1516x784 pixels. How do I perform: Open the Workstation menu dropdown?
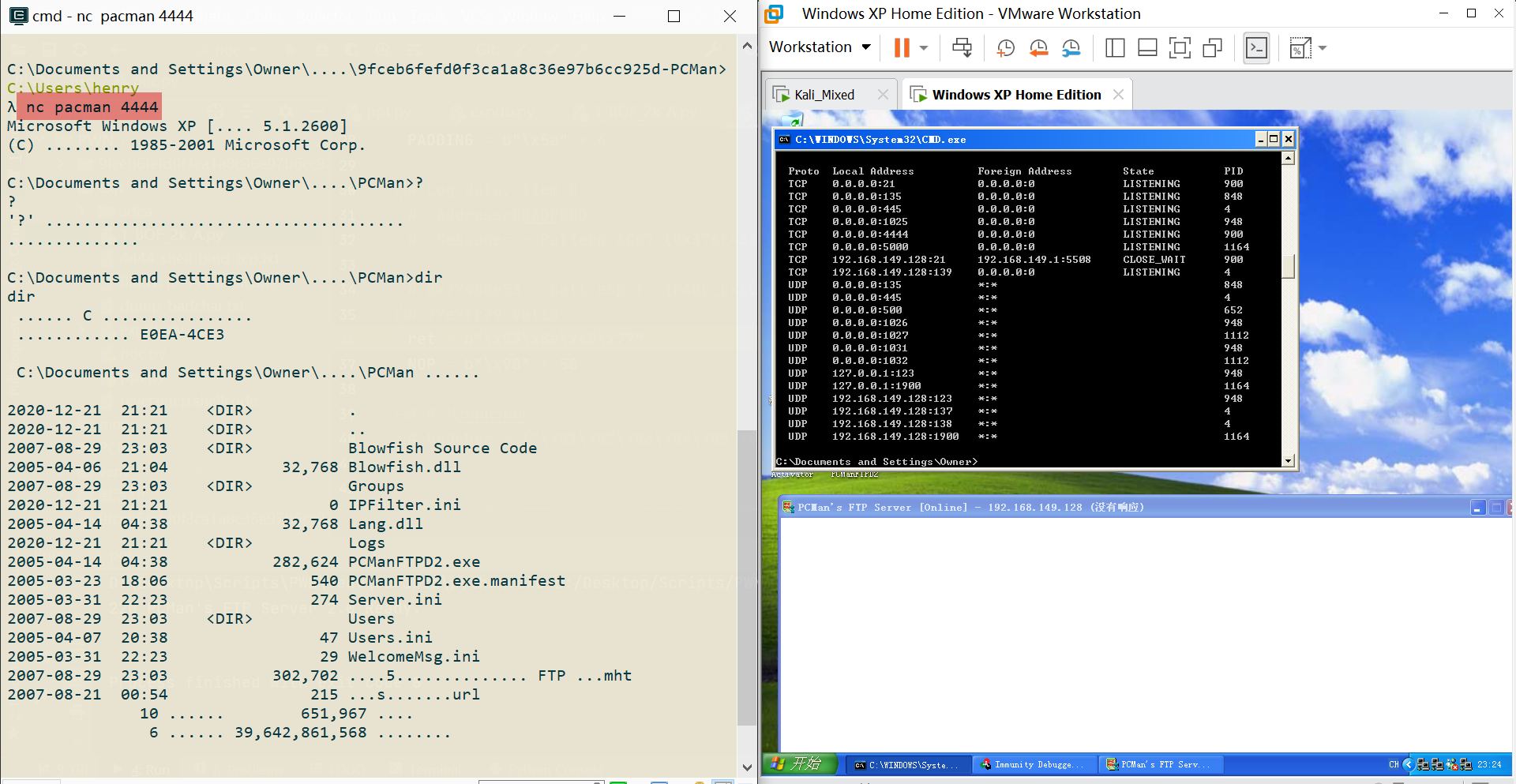point(820,47)
